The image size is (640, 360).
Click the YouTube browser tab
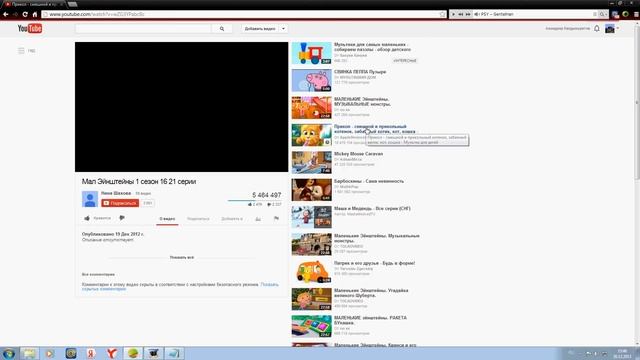[x=33, y=4]
